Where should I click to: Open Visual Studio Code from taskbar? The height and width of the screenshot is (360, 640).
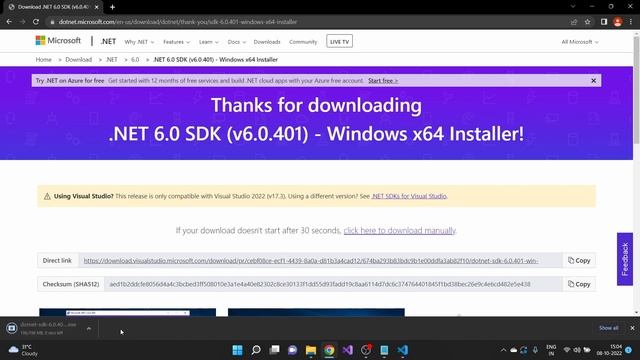tap(402, 350)
